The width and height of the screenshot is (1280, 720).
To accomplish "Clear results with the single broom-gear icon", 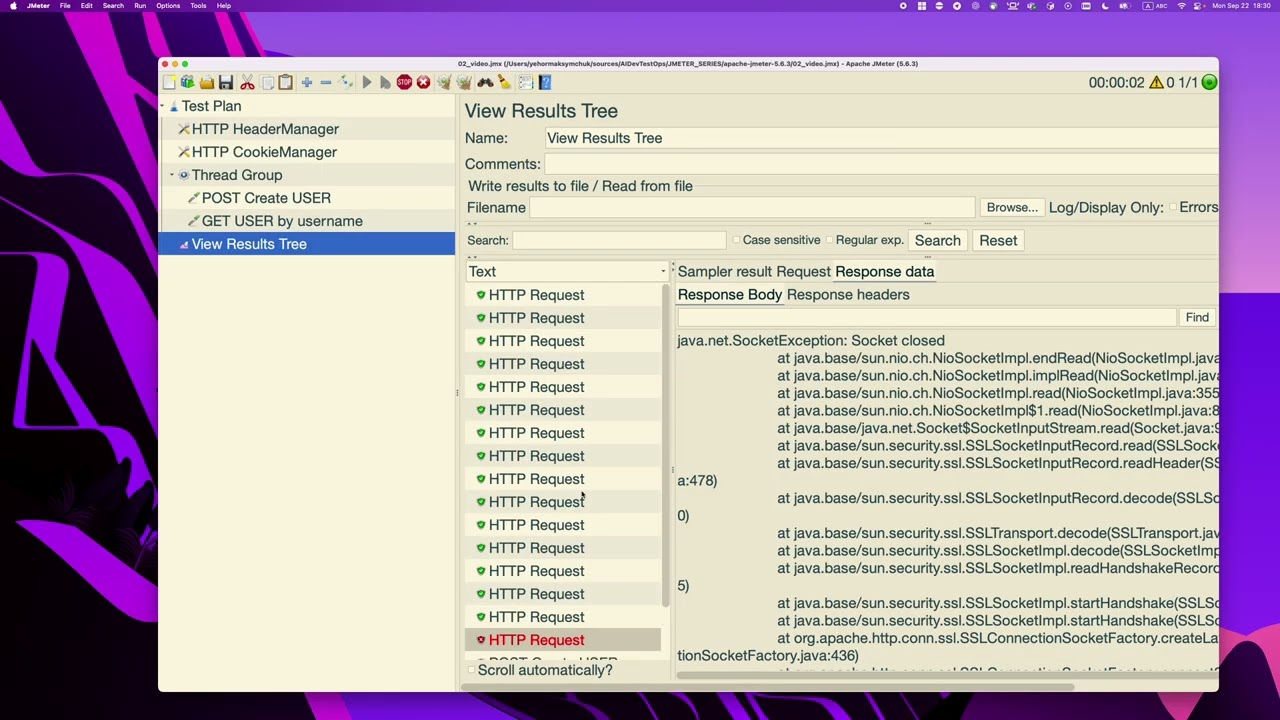I will click(444, 83).
